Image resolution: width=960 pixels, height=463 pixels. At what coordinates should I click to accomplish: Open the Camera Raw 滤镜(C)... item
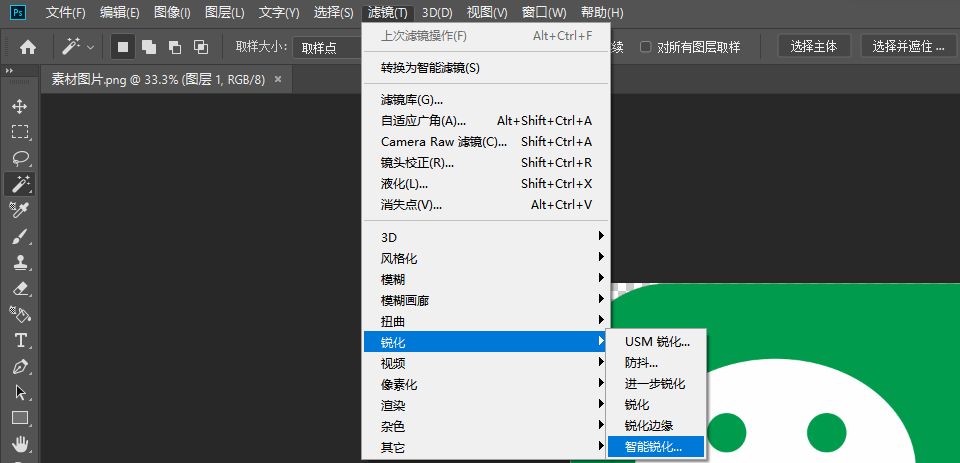coord(486,141)
